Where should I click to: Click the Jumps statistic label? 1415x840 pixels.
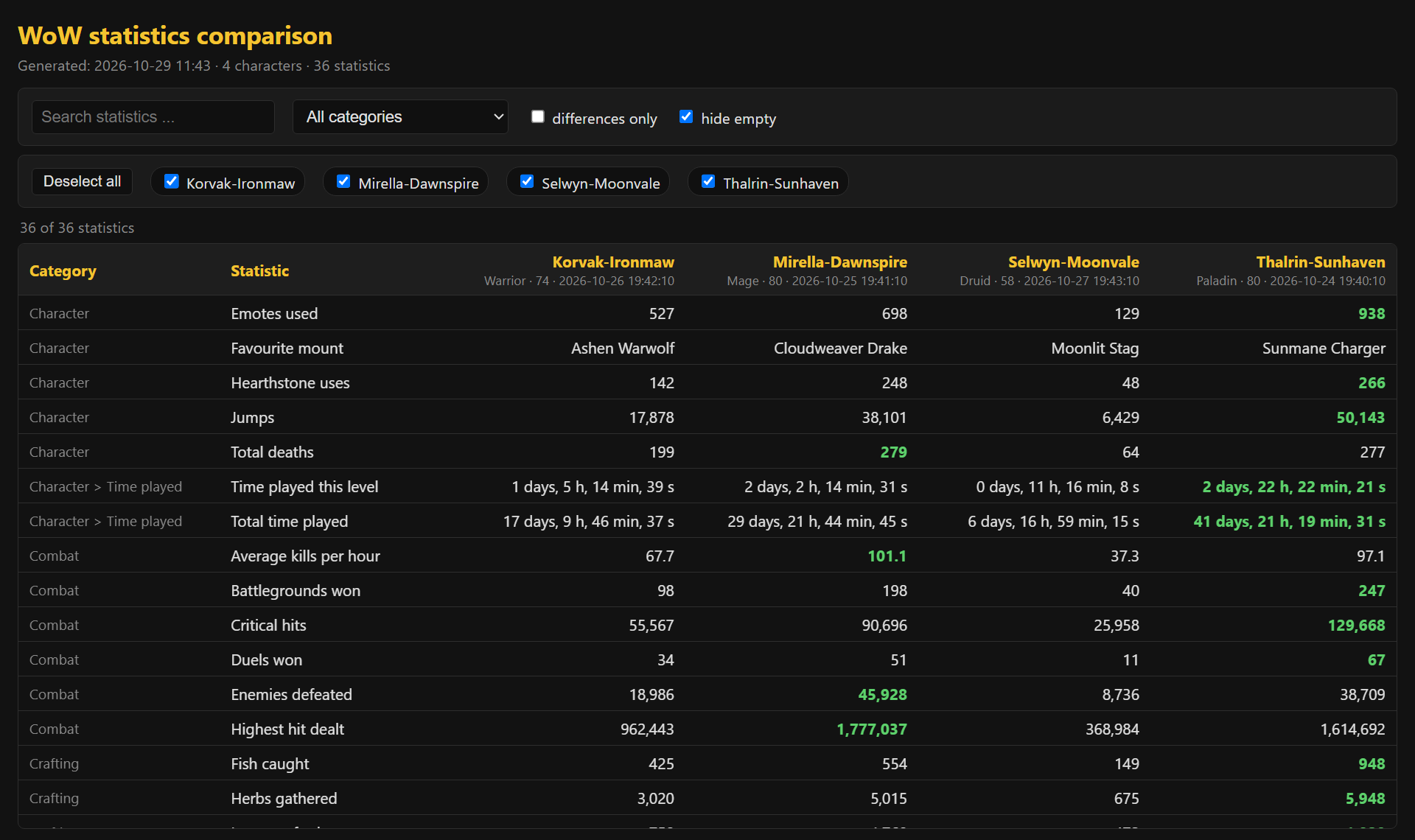(x=252, y=418)
